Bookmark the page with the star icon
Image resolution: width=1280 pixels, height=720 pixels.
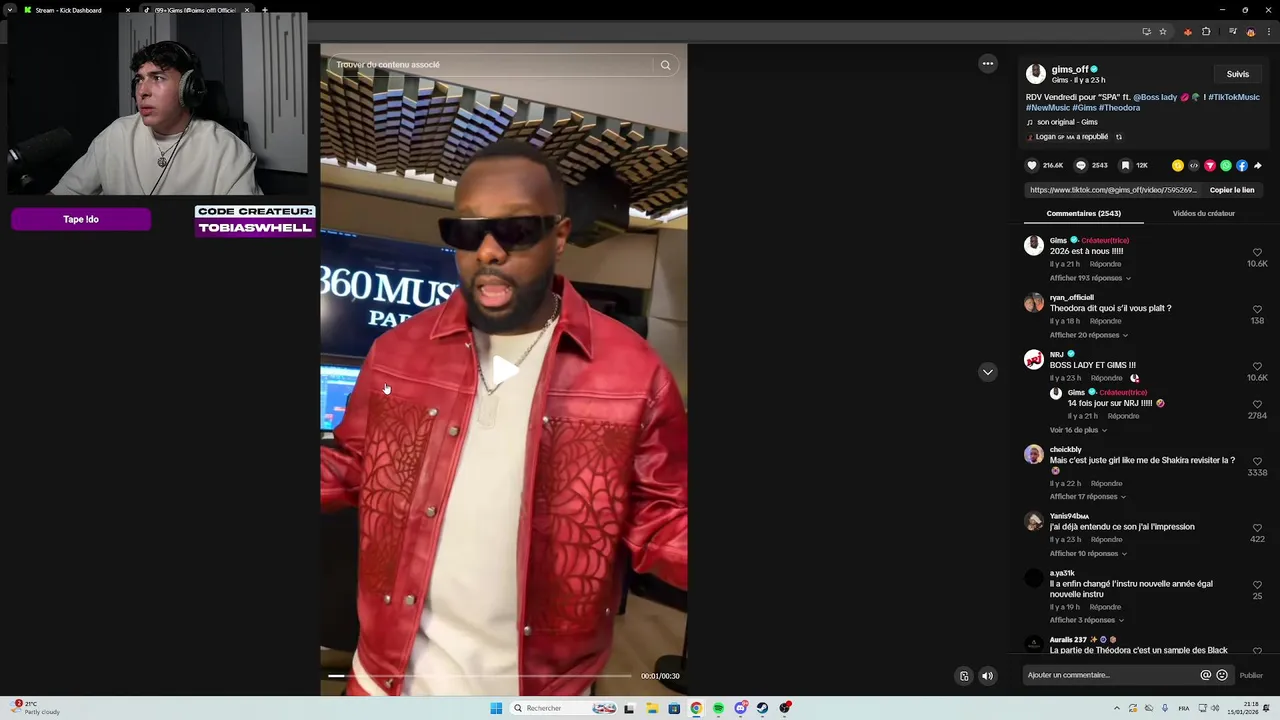pyautogui.click(x=1163, y=31)
